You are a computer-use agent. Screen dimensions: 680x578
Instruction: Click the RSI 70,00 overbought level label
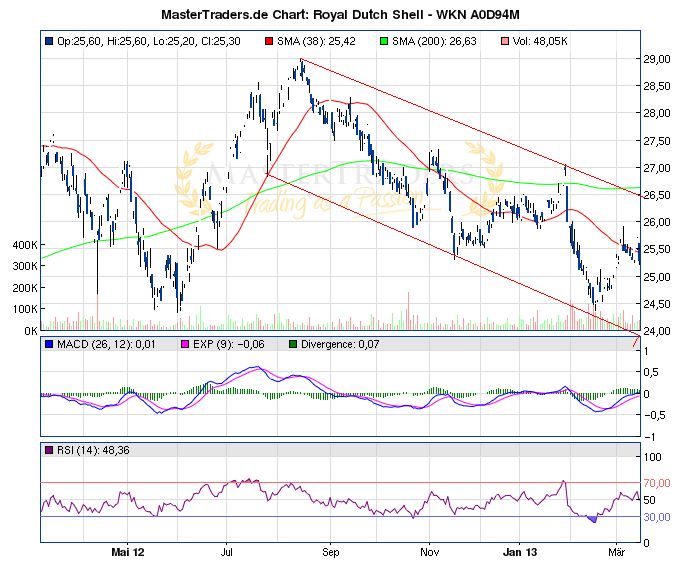pyautogui.click(x=657, y=483)
